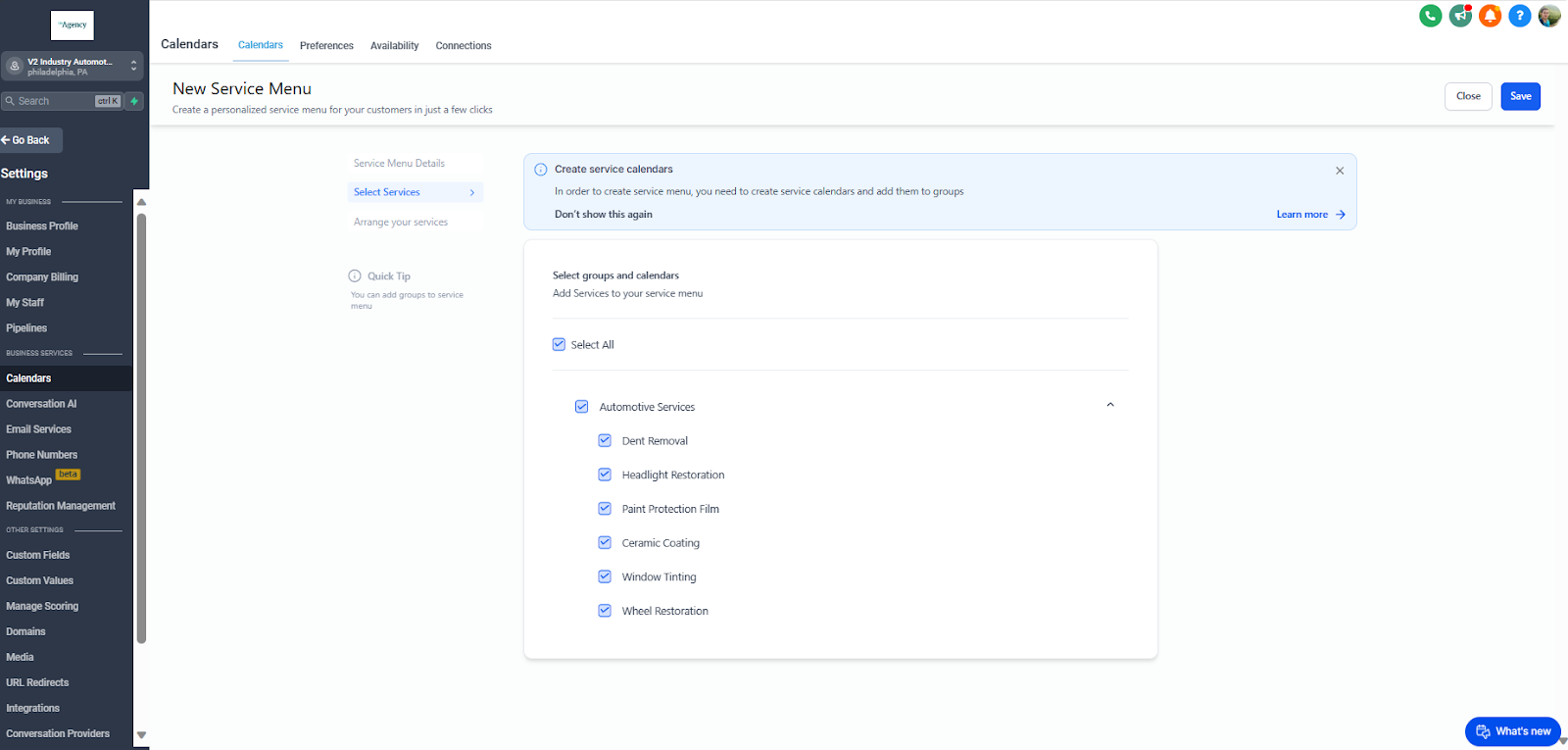Switch to the Calendars tab
The height and width of the screenshot is (750, 1568).
(261, 45)
